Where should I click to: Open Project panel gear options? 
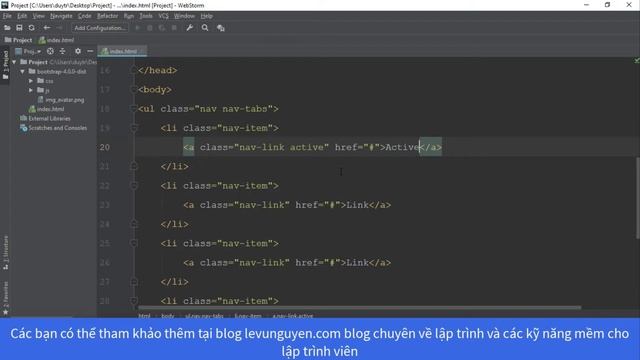click(78, 51)
